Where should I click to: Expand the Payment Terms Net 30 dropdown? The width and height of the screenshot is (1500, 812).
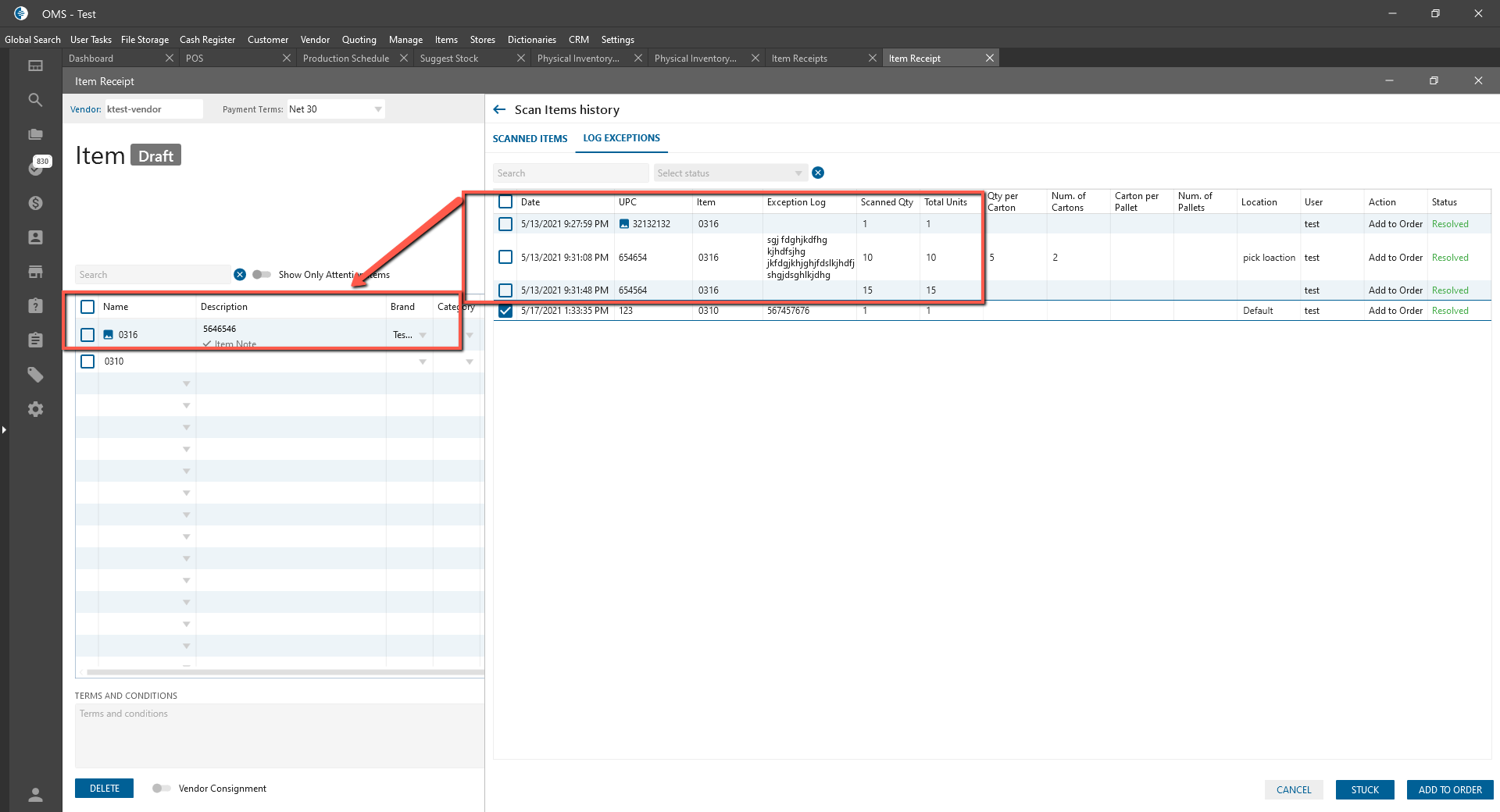(378, 109)
